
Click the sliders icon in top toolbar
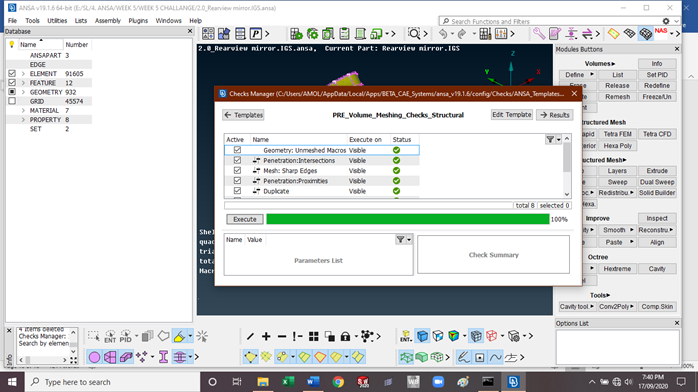pyautogui.click(x=501, y=34)
